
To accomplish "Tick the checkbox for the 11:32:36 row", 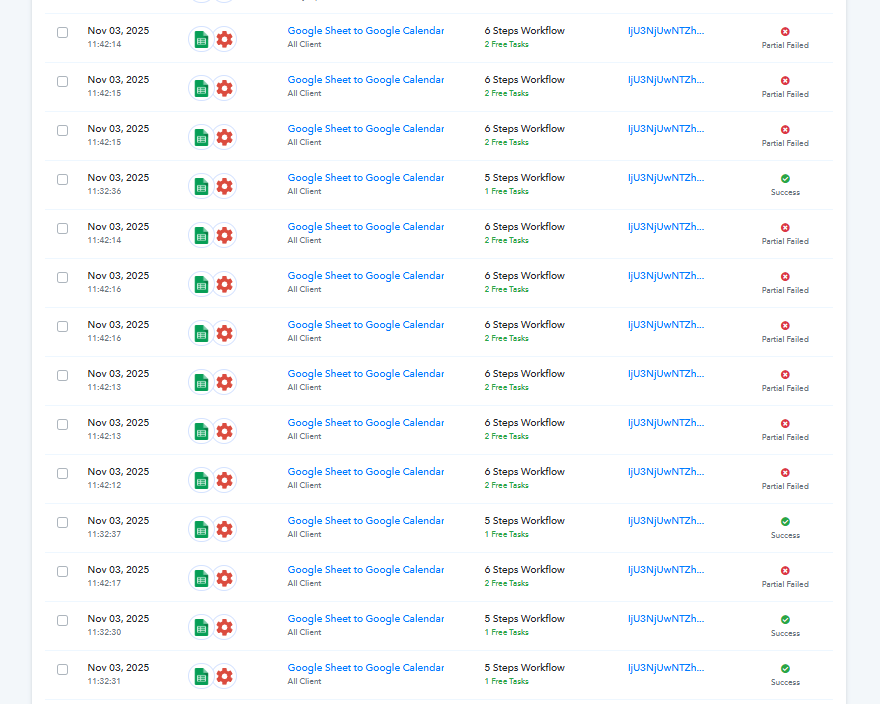I will 62,180.
